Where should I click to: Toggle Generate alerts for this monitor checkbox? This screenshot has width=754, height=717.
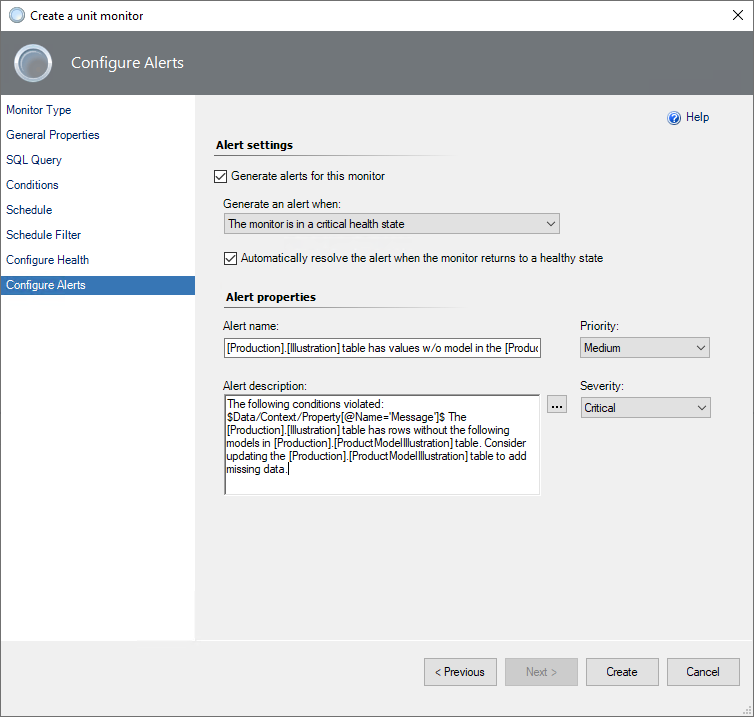[220, 176]
